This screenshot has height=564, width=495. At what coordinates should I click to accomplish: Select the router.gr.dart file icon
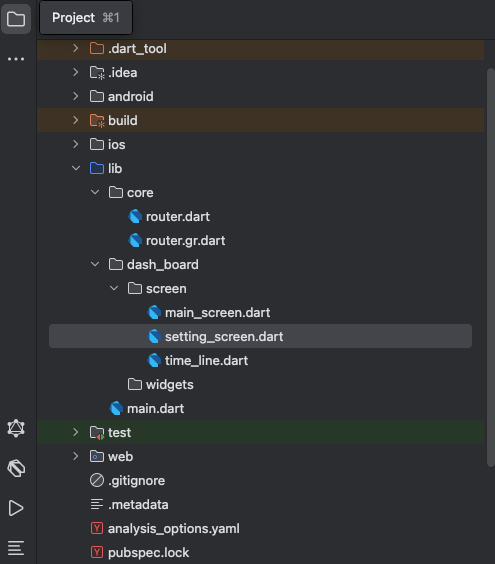click(x=135, y=240)
